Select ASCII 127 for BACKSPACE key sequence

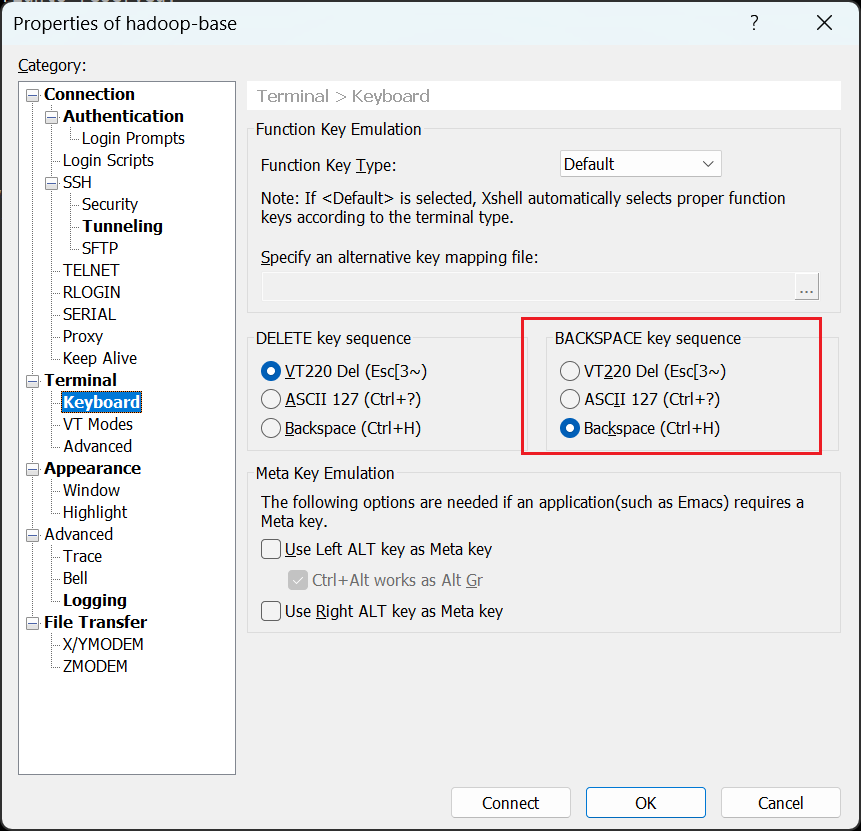(x=640, y=399)
